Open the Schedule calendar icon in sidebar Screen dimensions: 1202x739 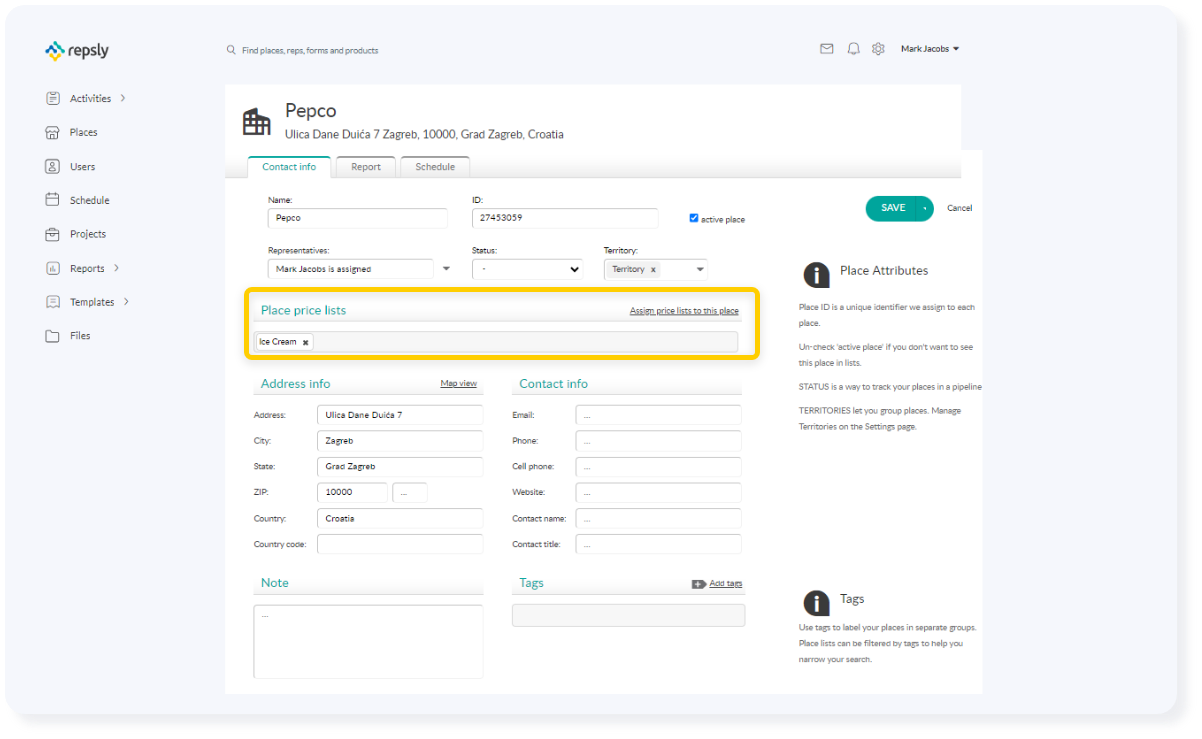(53, 200)
